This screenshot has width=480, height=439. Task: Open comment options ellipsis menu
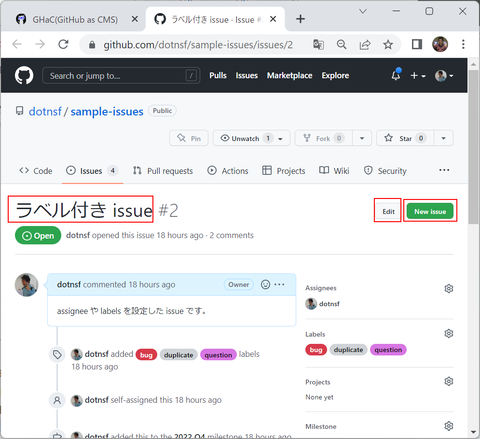[279, 284]
